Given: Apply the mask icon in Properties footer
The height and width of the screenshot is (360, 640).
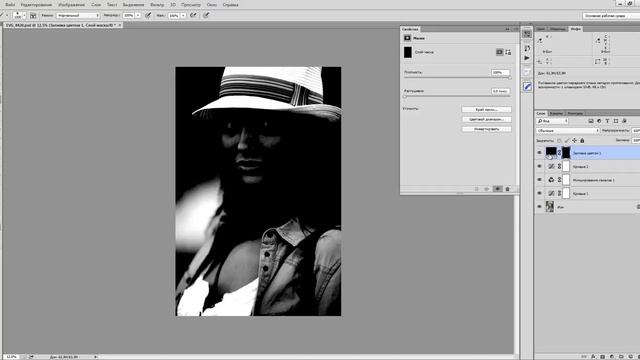Looking at the screenshot, I should (487, 189).
